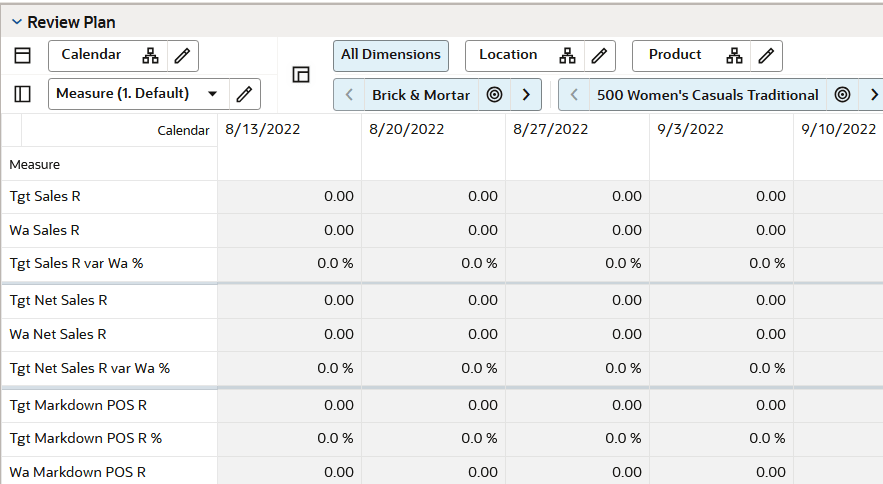Go to previous product before 500 Women's Casuals

tap(574, 95)
